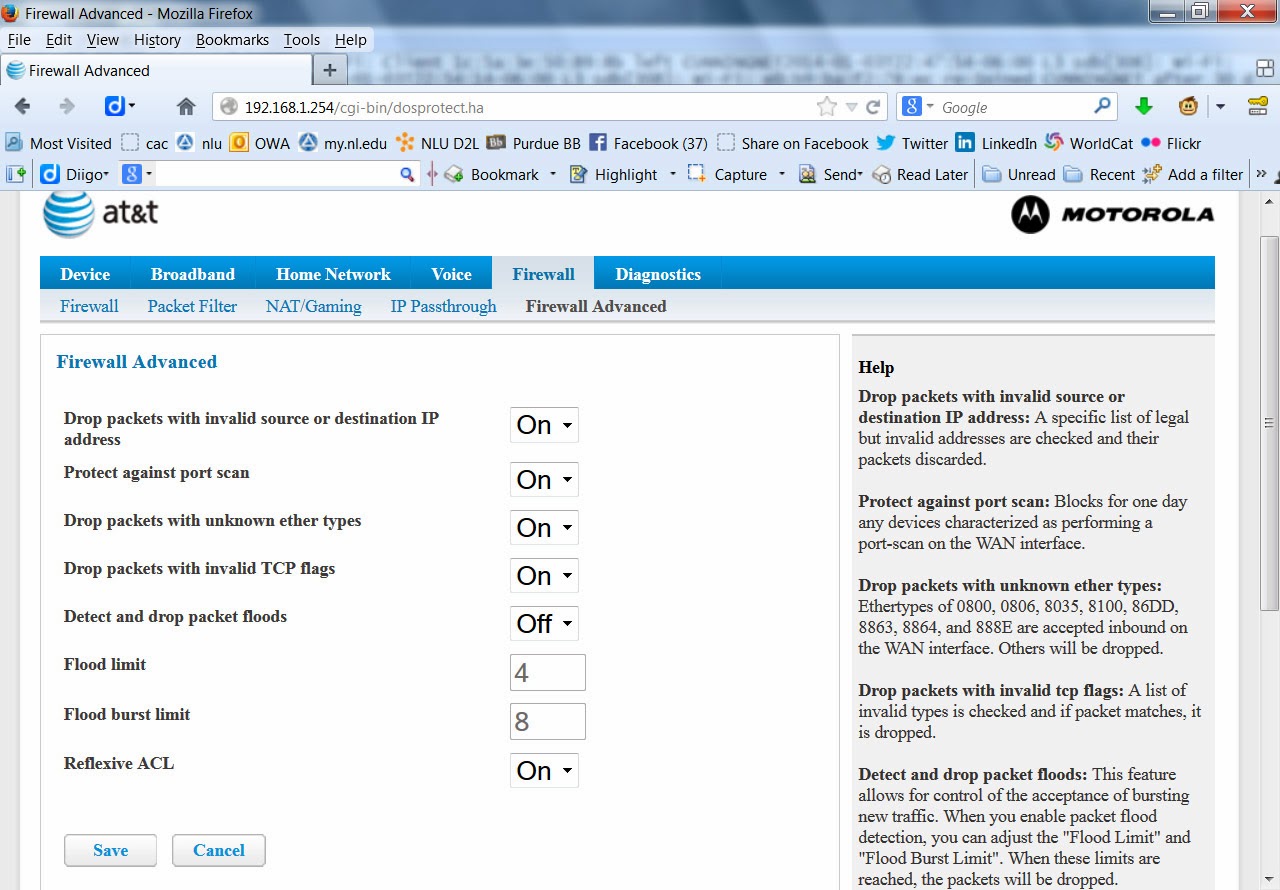Open the Reflexive ACL dropdown
This screenshot has width=1280, height=890.
(x=544, y=771)
